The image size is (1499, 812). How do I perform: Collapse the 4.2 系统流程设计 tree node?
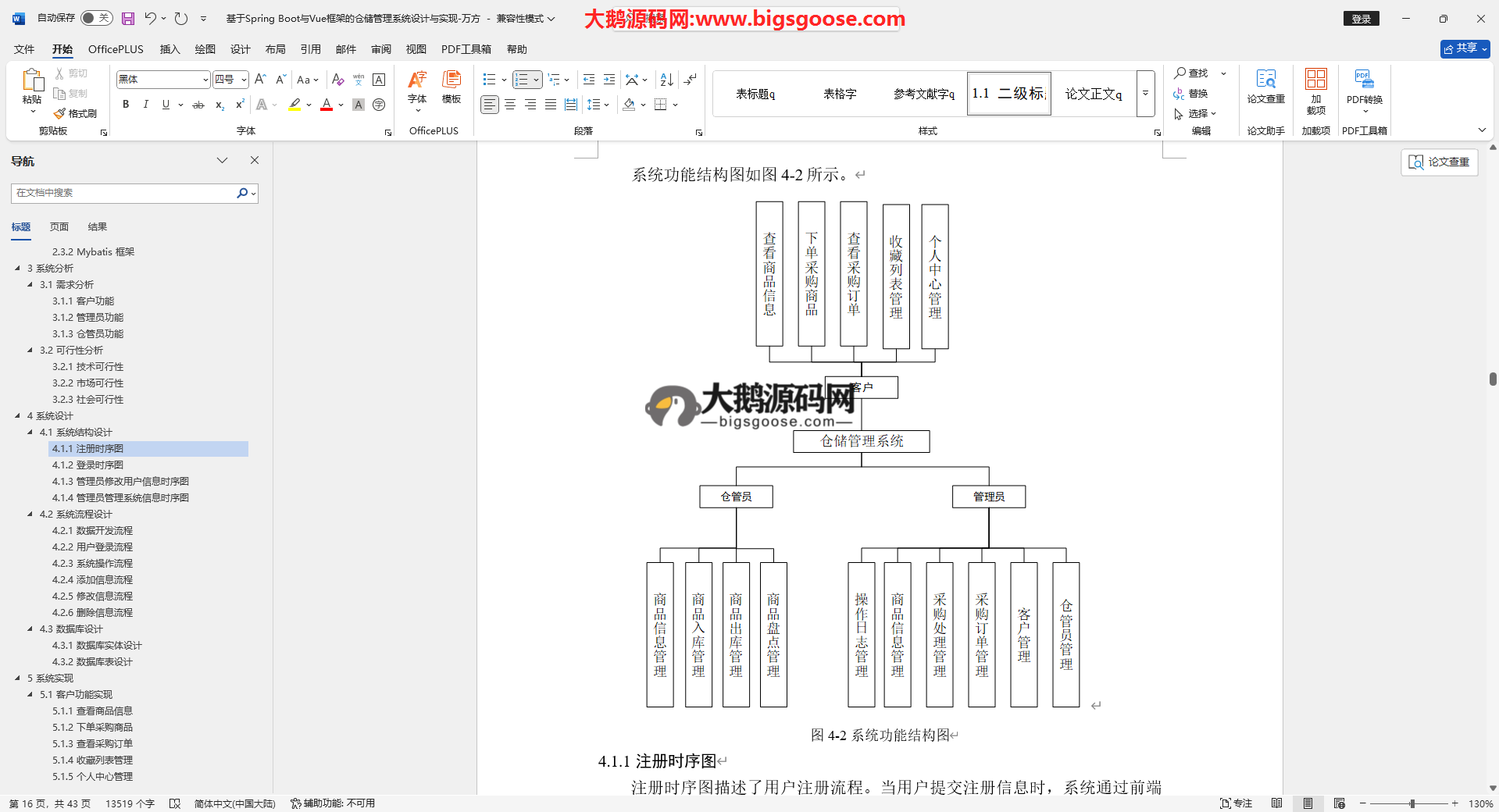(x=30, y=514)
